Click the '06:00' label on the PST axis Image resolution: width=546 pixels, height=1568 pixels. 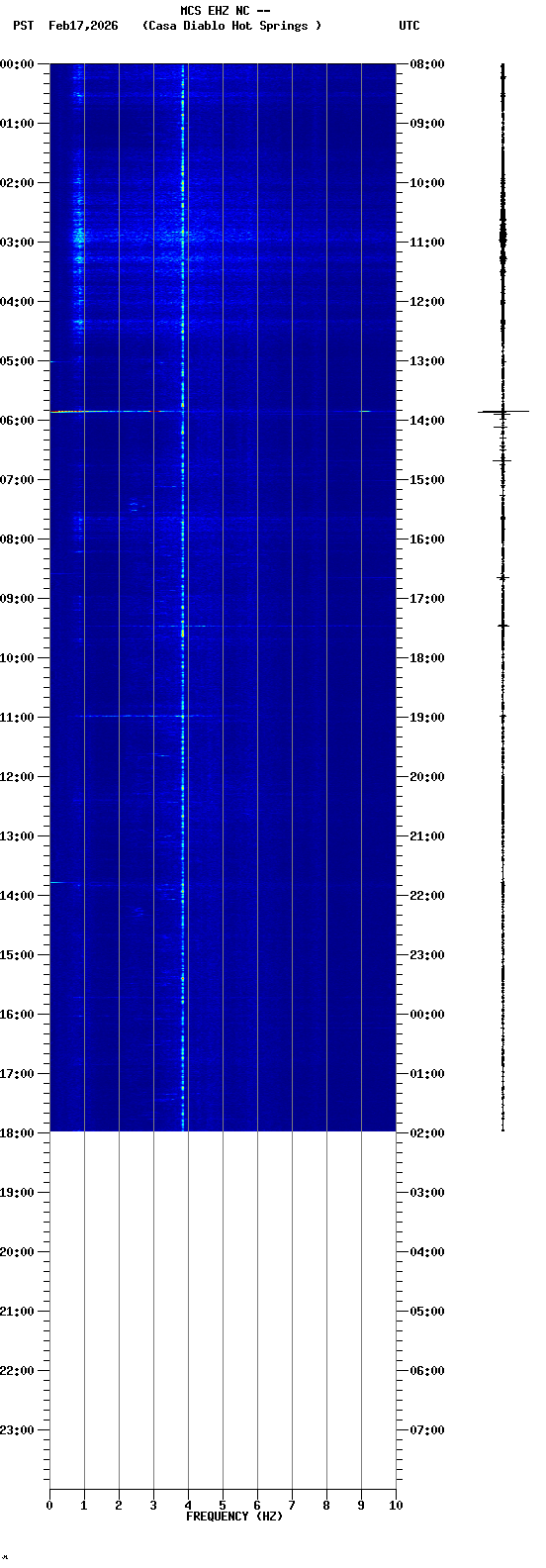click(18, 420)
